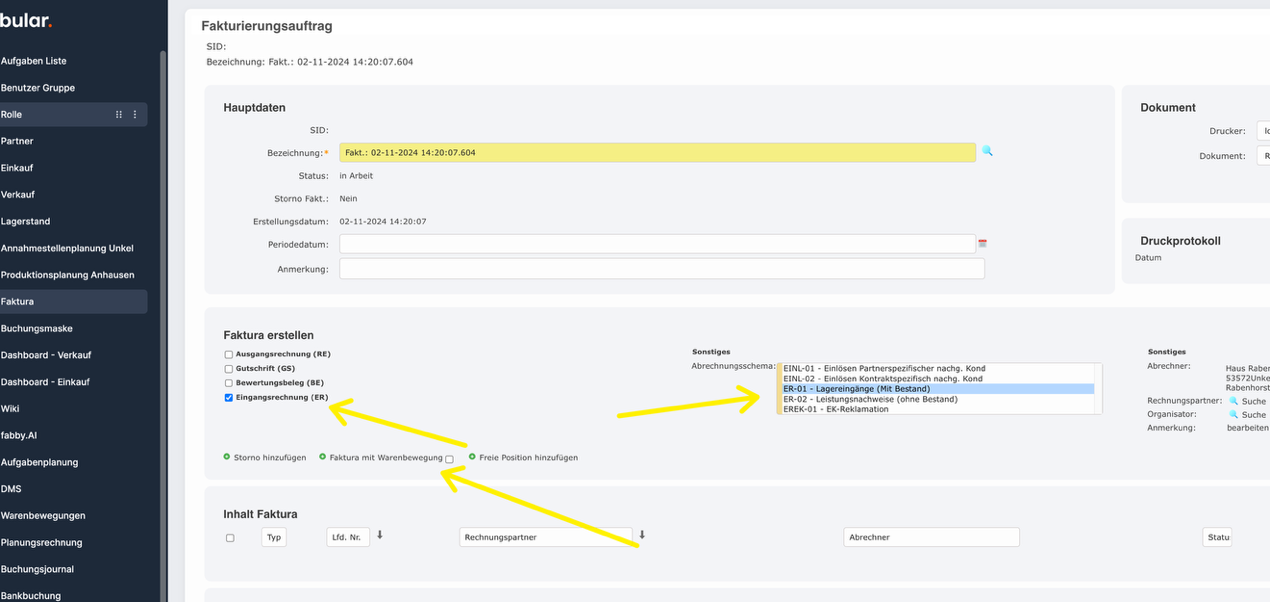Check the Gutschrift (GS) option
Image resolution: width=1270 pixels, height=602 pixels.
[229, 369]
